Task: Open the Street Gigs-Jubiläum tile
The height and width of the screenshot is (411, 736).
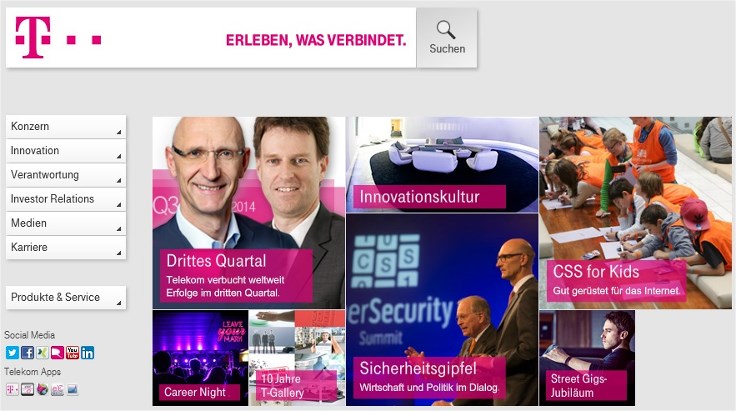Action: pyautogui.click(x=587, y=358)
